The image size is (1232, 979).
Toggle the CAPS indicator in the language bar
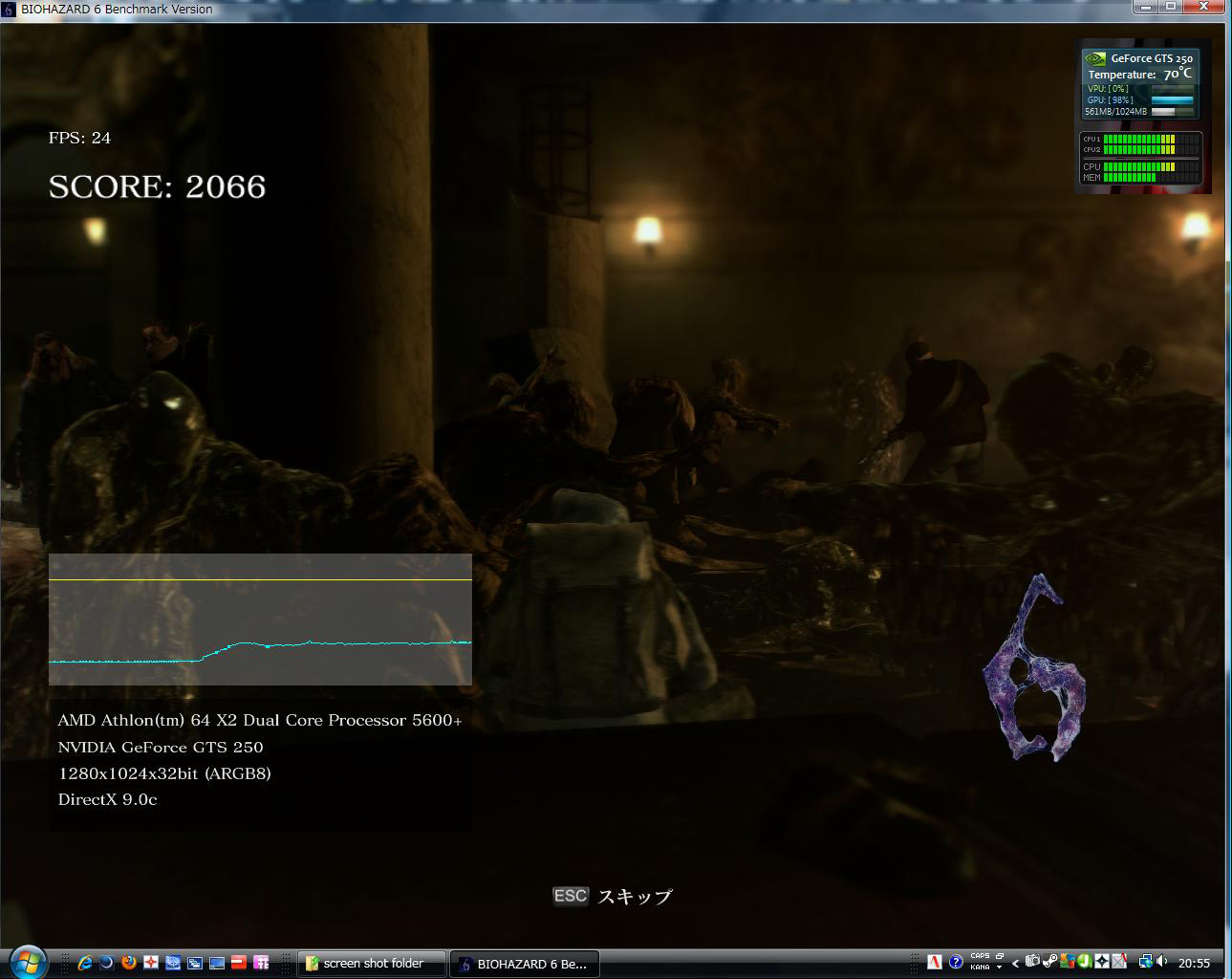980,956
